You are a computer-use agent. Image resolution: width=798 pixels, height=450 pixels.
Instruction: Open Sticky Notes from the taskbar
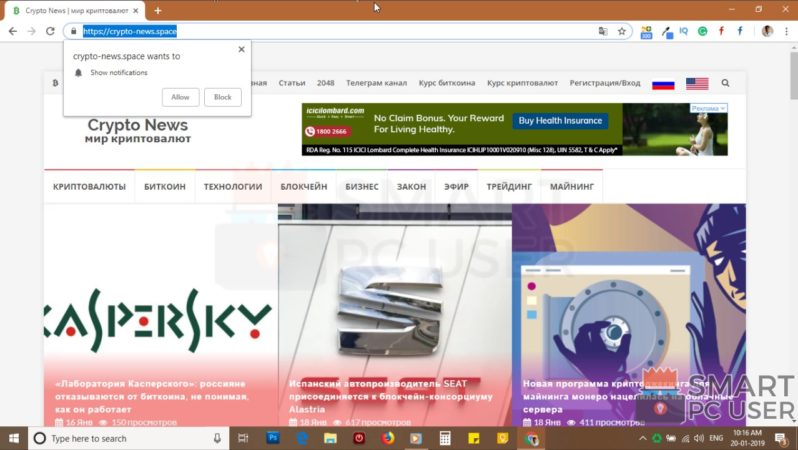[x=474, y=438]
